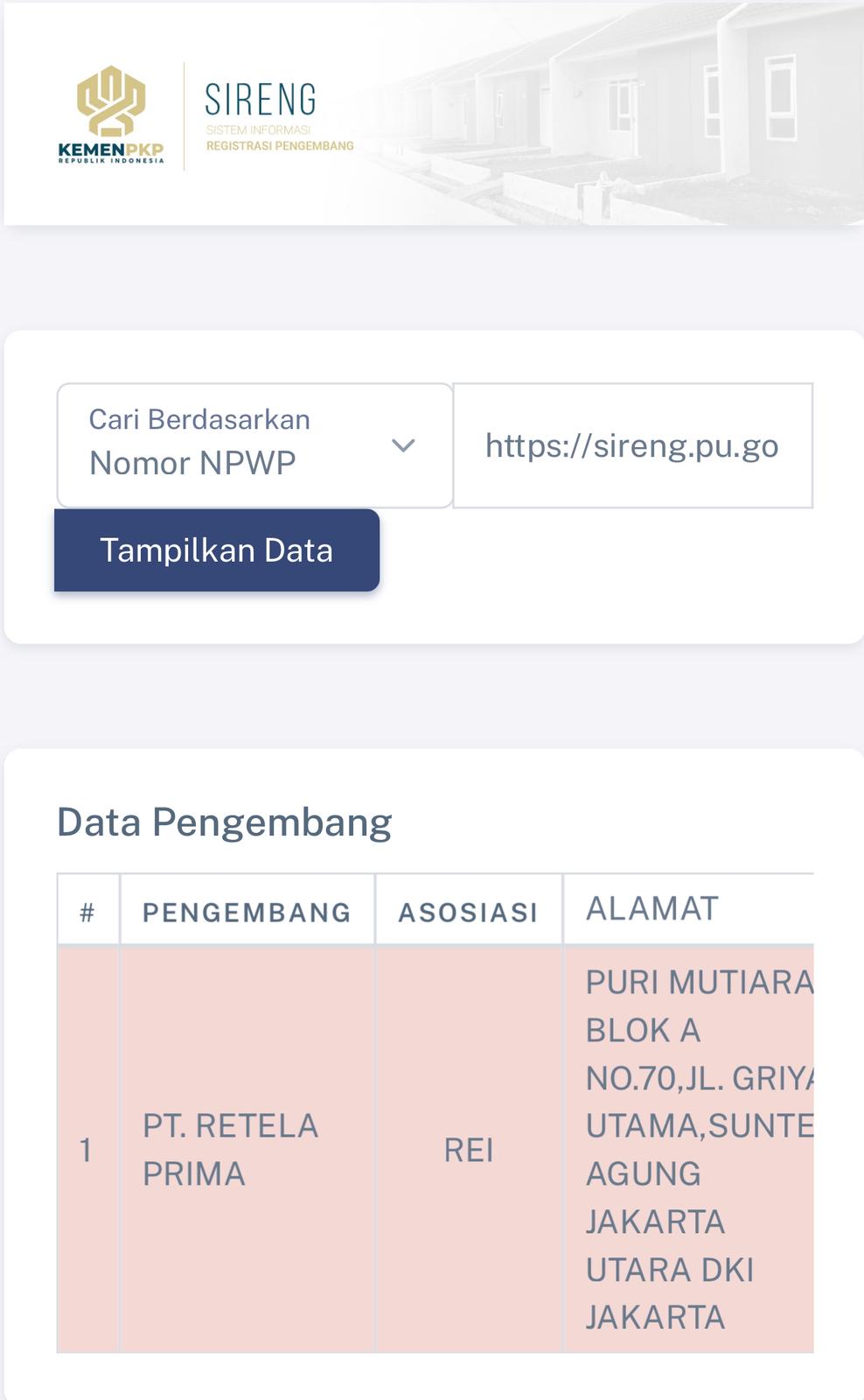The width and height of the screenshot is (864, 1400).
Task: Sort by the ASOSIASI column header
Action: click(468, 912)
